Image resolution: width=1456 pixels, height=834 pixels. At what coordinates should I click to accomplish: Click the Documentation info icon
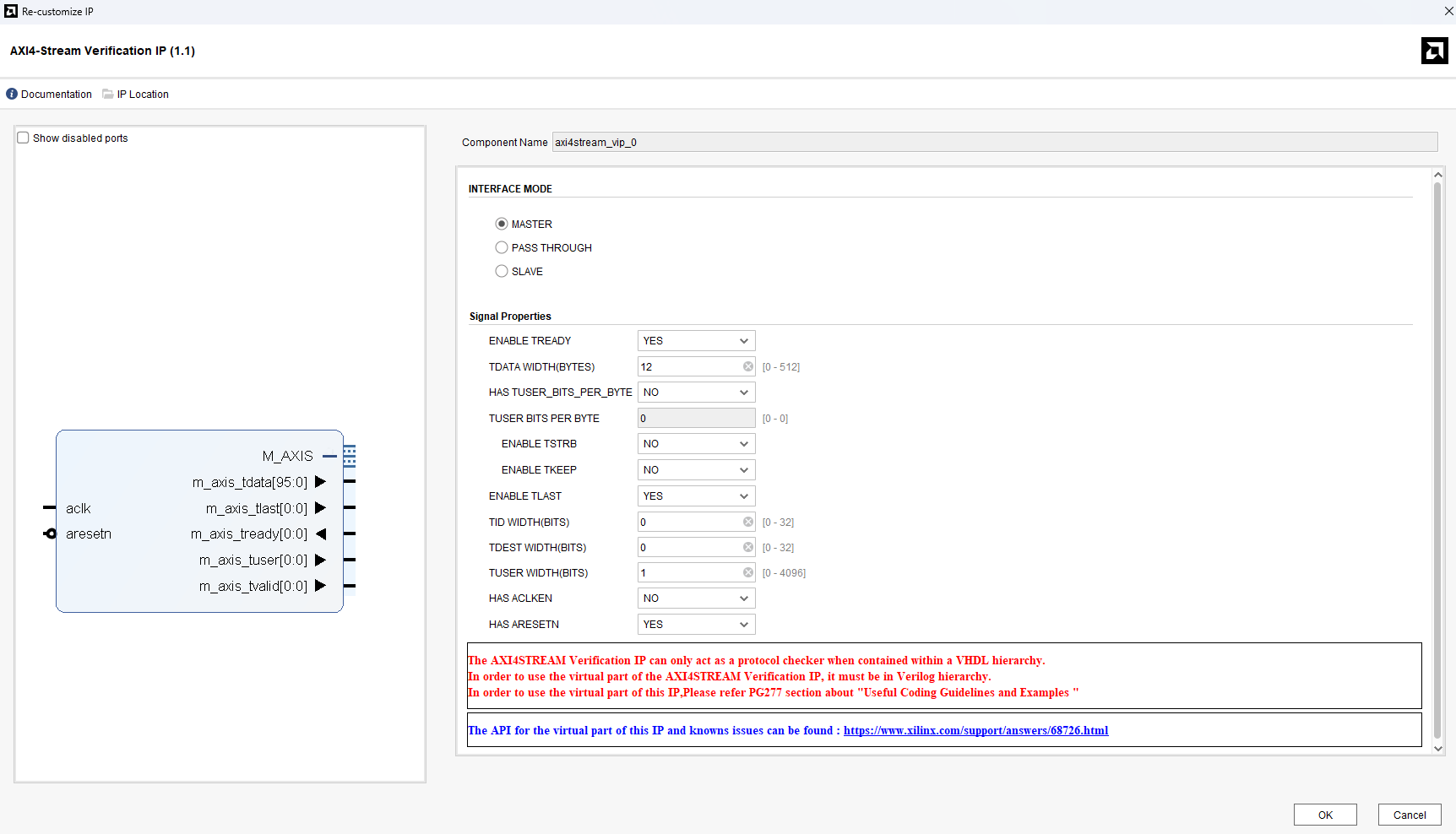click(12, 95)
